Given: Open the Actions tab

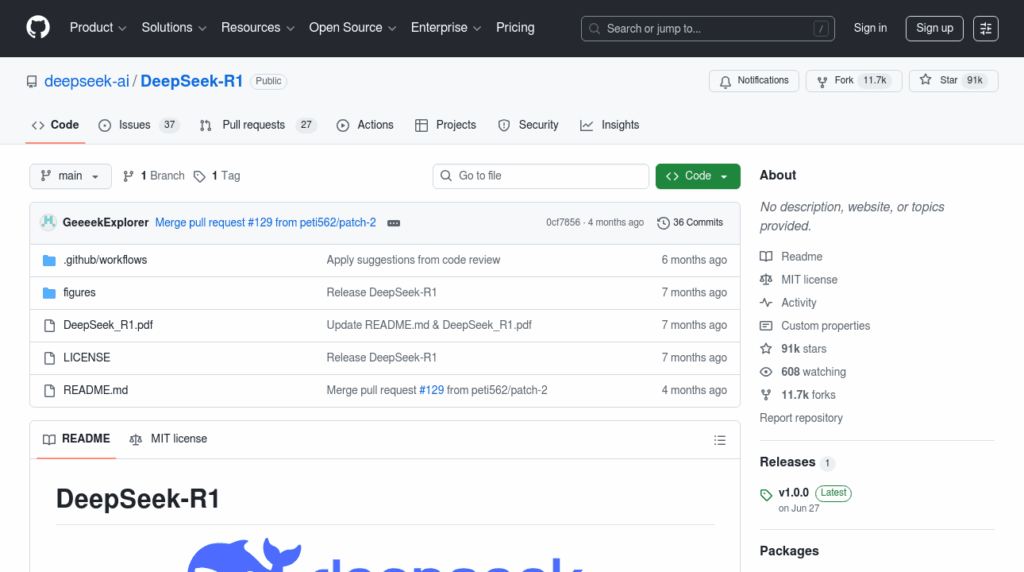Looking at the screenshot, I should coord(365,125).
